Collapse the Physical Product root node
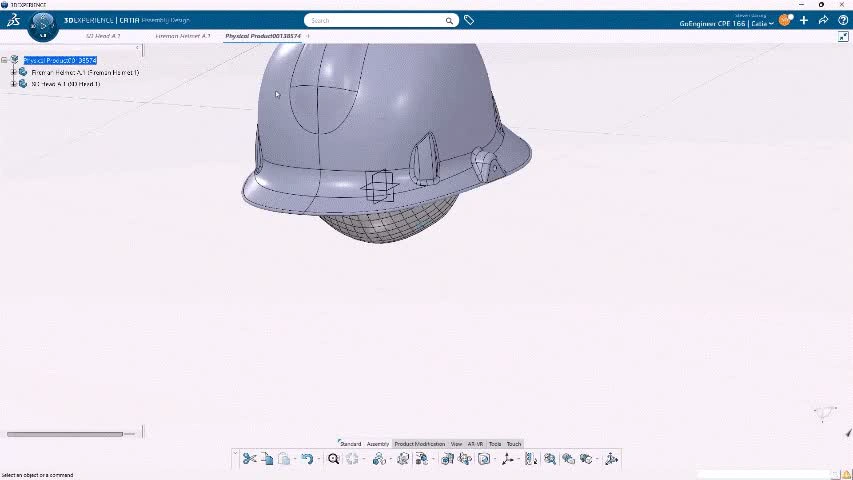This screenshot has height=480, width=853. [x=4, y=60]
